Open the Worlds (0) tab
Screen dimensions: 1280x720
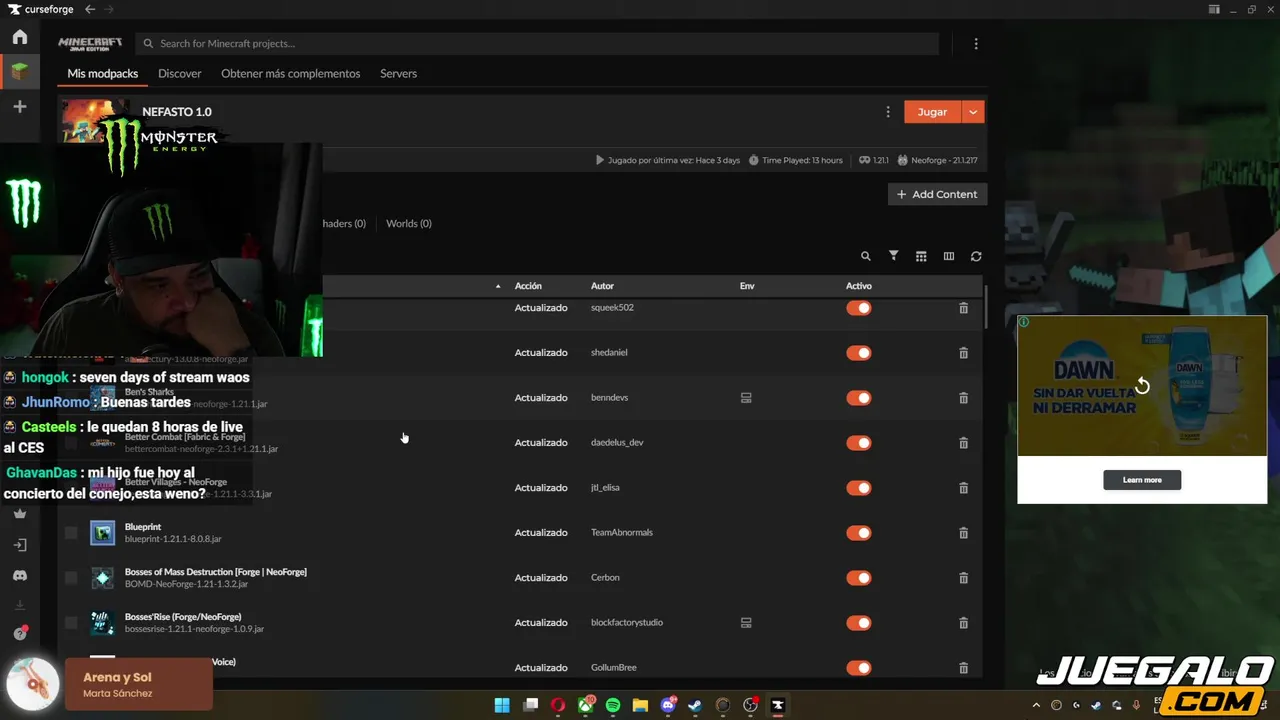point(409,224)
